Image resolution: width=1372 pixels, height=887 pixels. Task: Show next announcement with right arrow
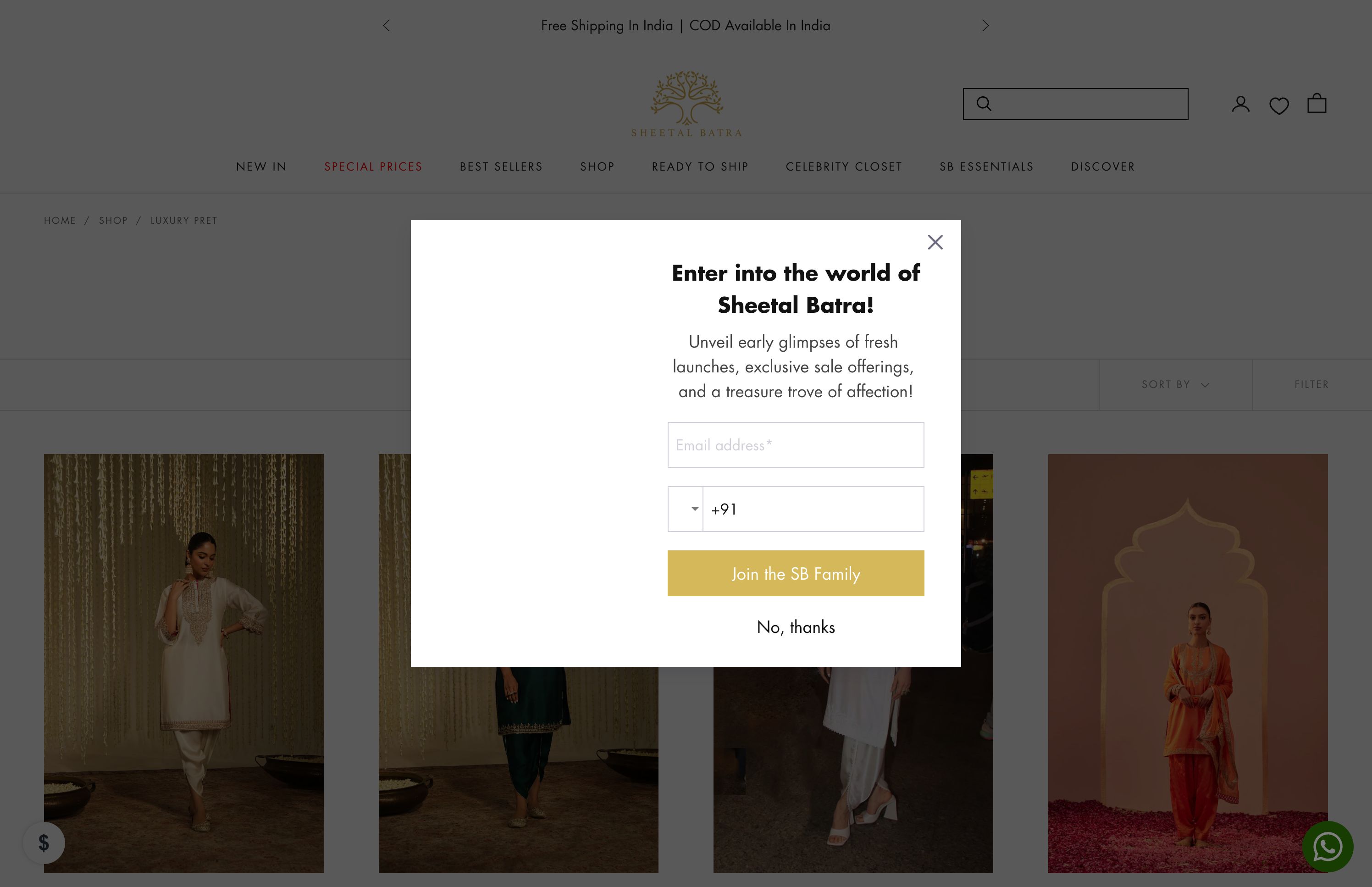pyautogui.click(x=985, y=25)
